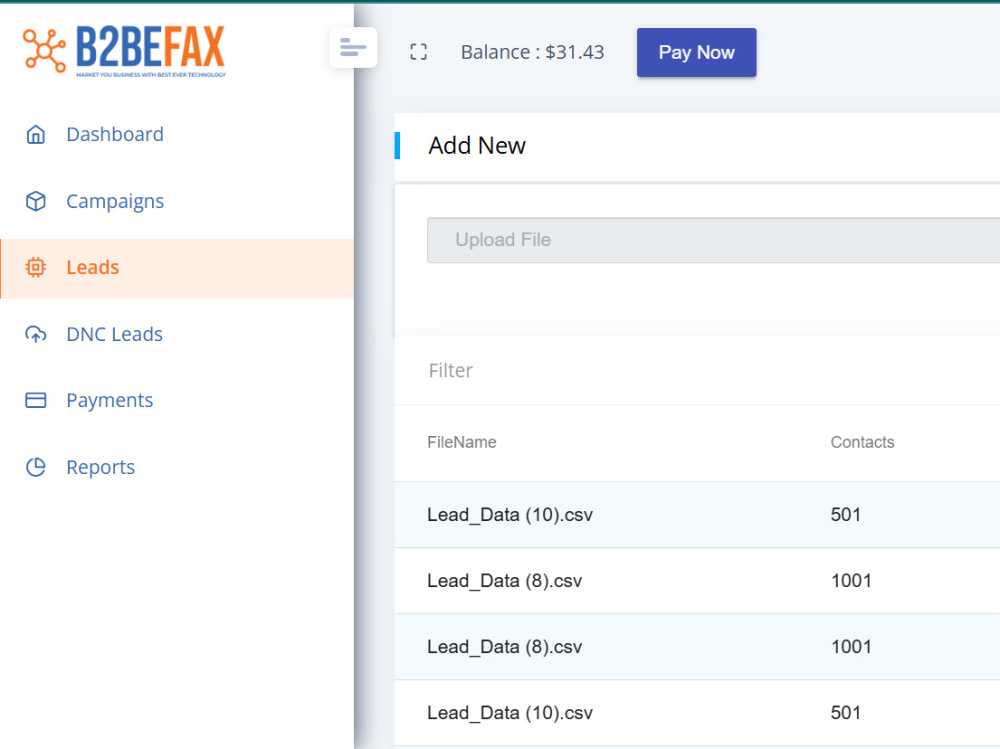The height and width of the screenshot is (749, 1000).
Task: Click the DNC Leads cloud upload icon
Action: [x=36, y=334]
